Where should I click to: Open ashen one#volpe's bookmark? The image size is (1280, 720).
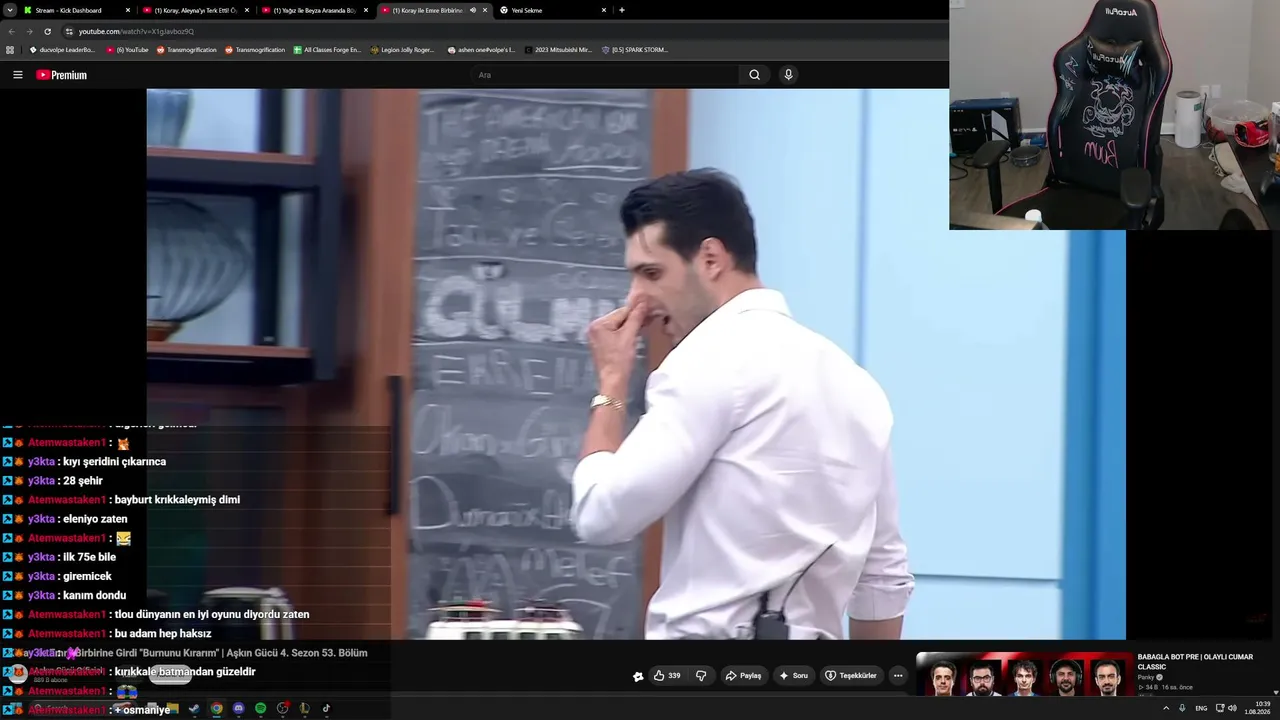point(480,50)
